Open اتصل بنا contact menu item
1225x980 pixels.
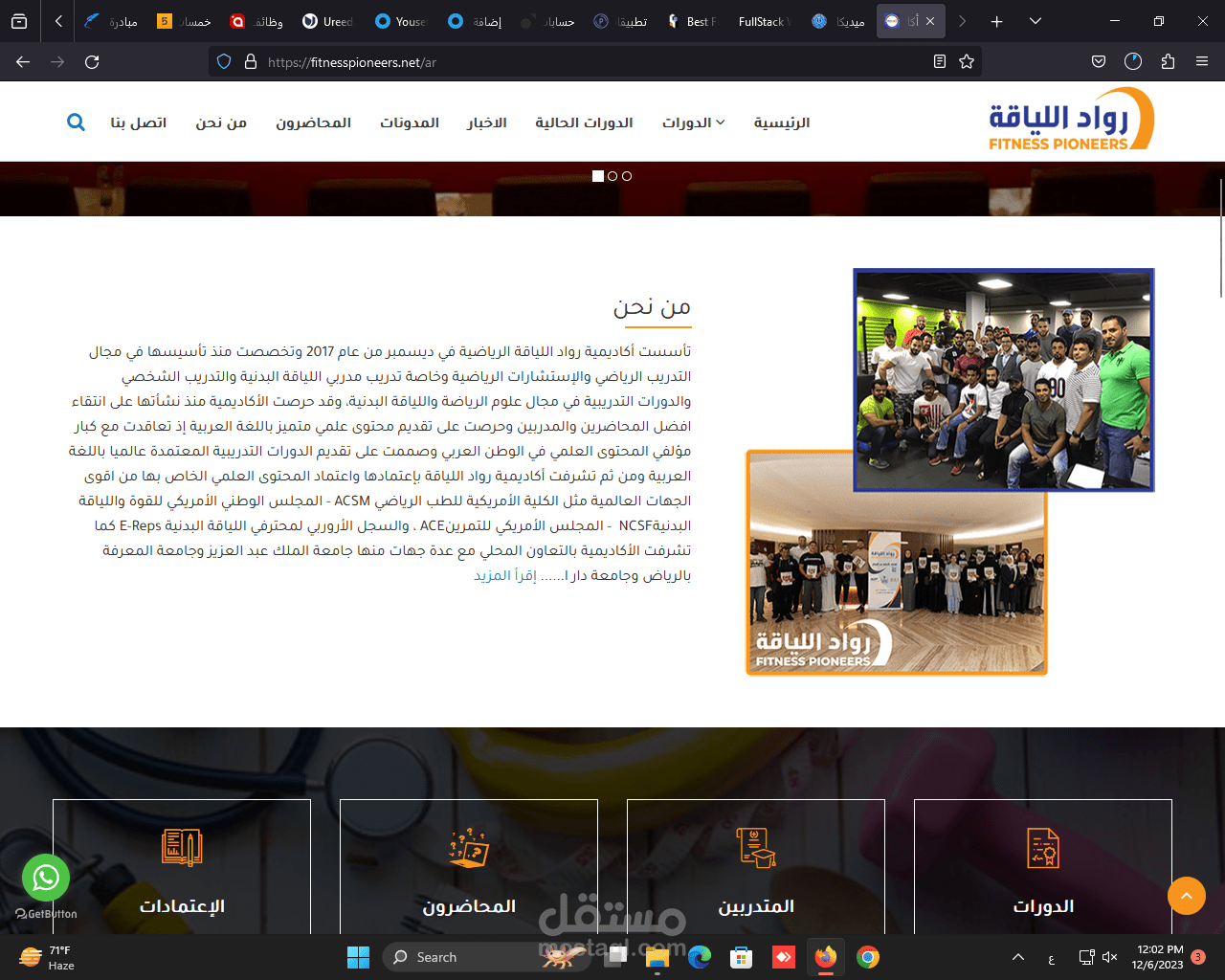click(x=139, y=122)
